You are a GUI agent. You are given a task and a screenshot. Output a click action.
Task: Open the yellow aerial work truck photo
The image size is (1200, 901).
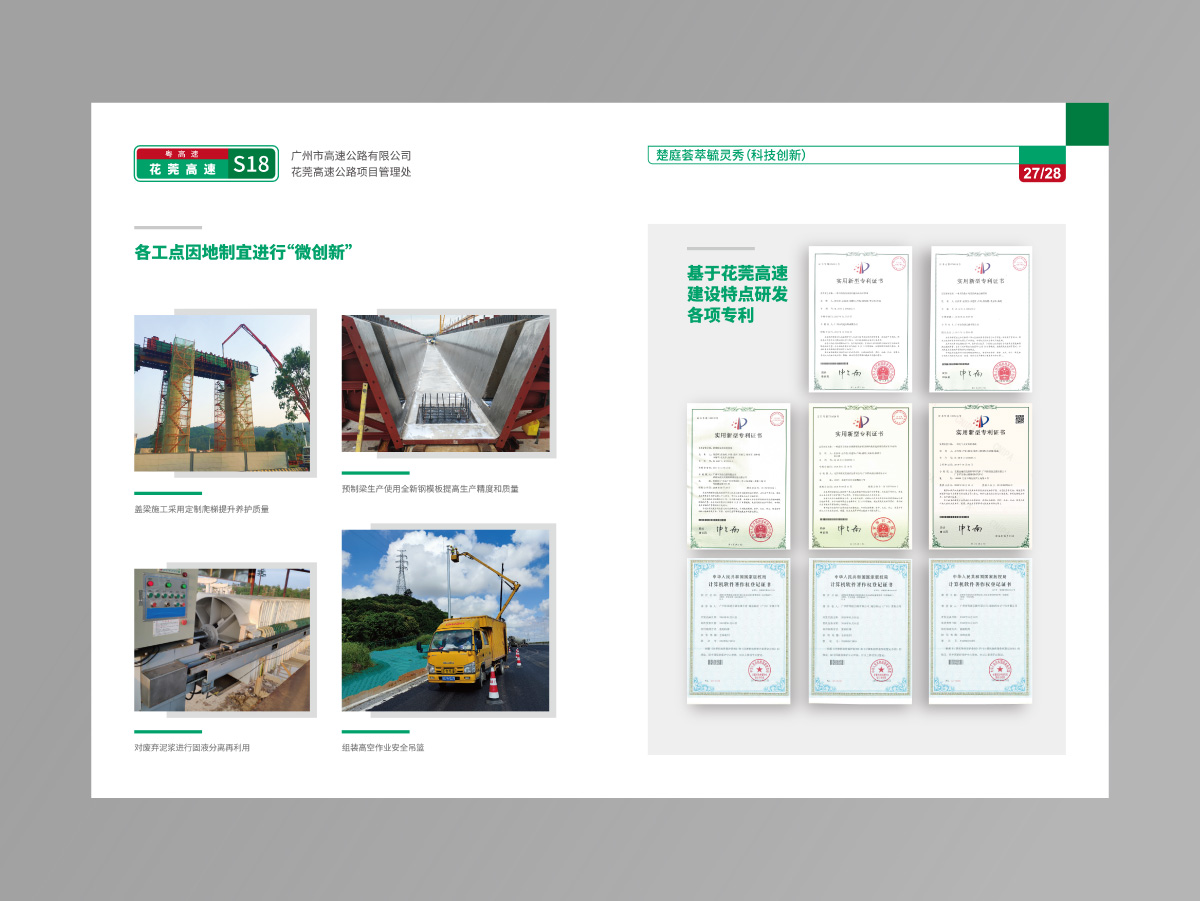coord(445,620)
